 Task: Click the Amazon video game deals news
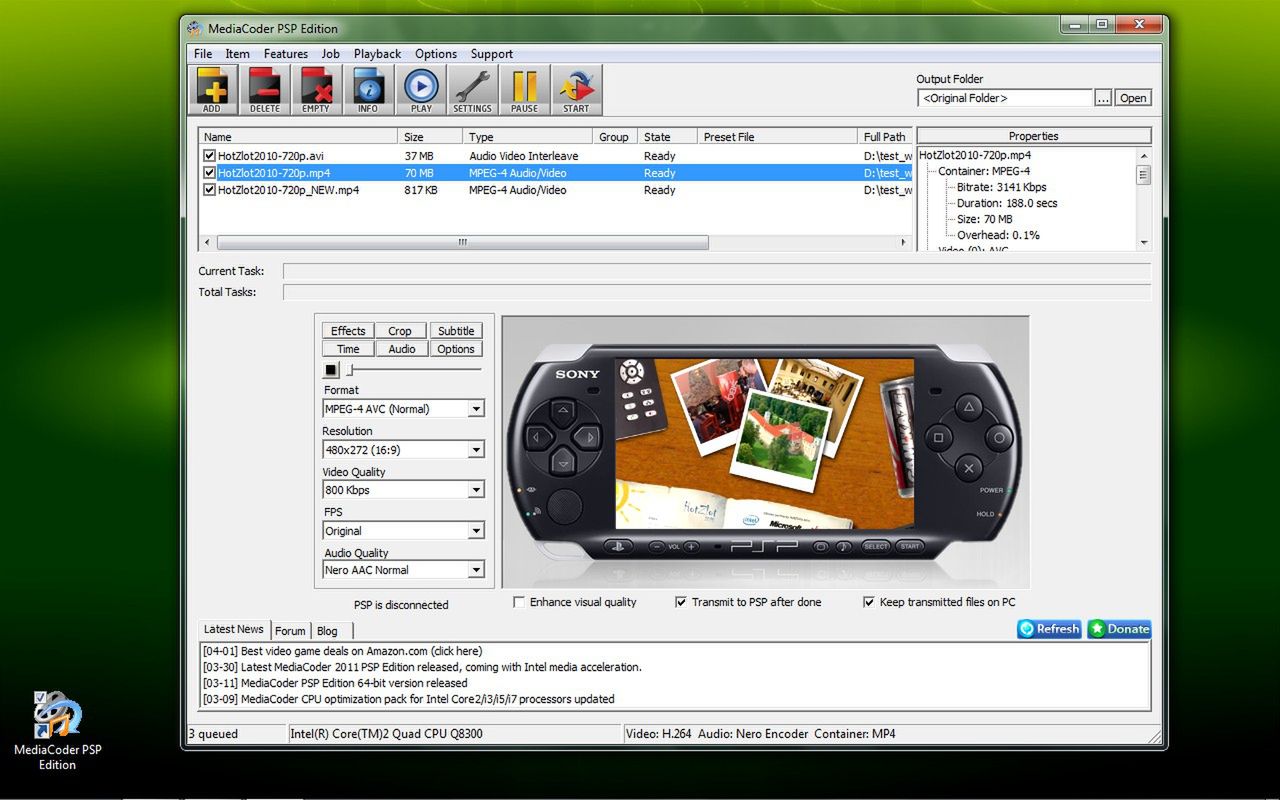point(342,651)
